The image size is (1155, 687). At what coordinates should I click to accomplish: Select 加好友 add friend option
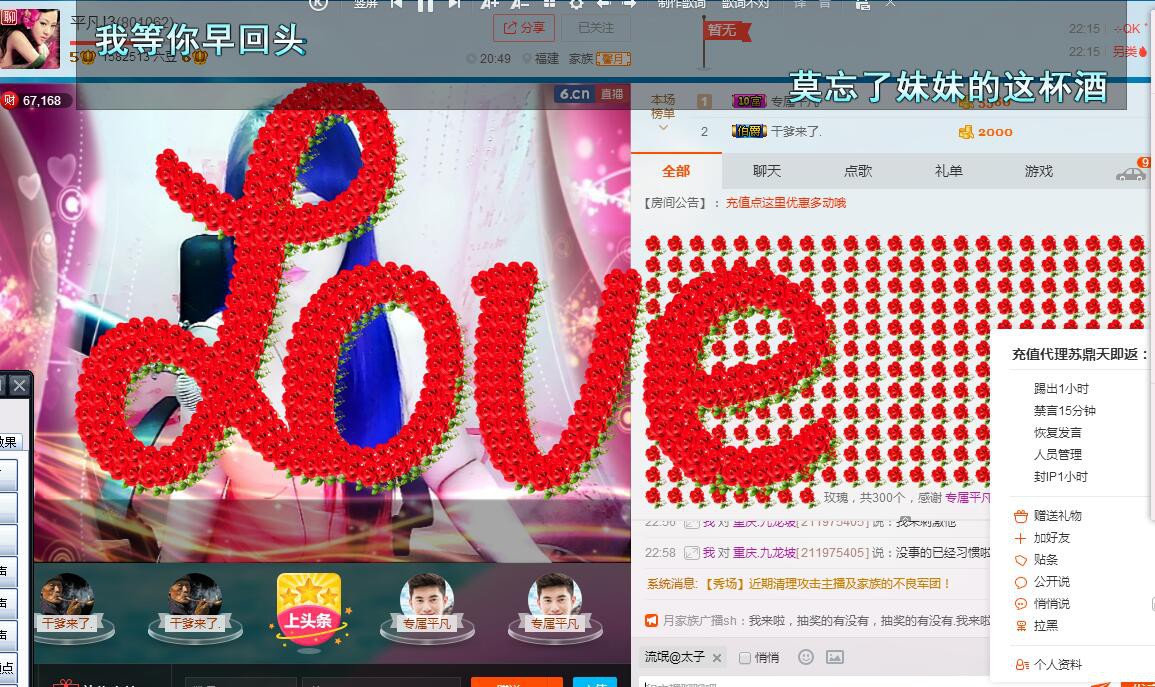click(1052, 538)
